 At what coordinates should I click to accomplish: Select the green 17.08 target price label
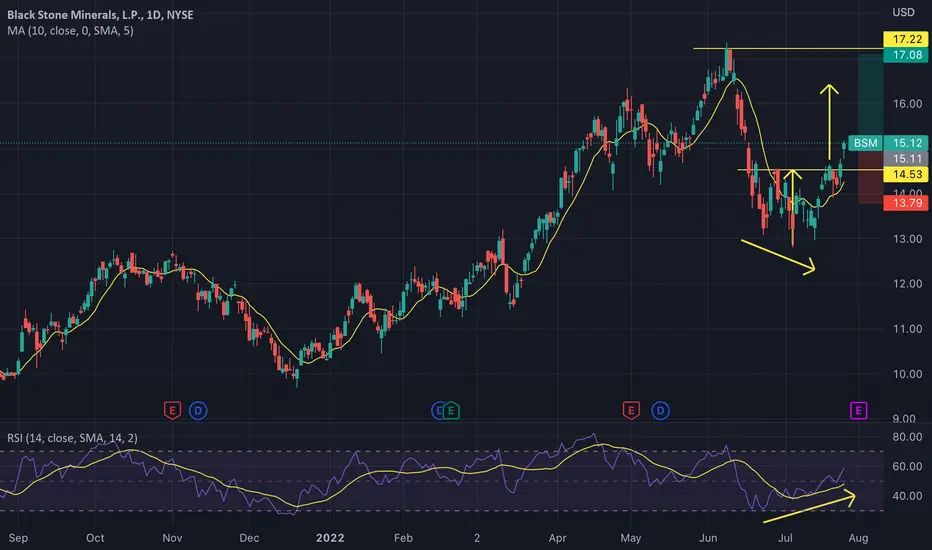coord(906,55)
